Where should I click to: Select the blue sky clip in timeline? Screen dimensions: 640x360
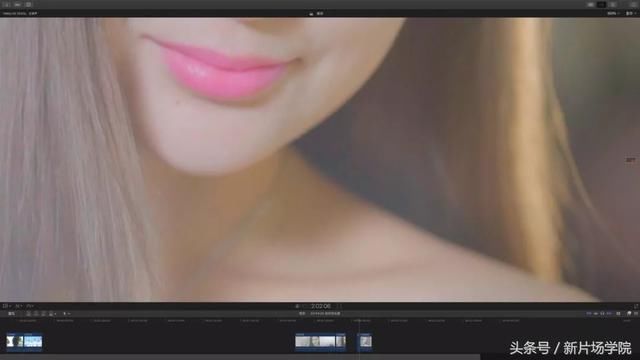(33, 341)
